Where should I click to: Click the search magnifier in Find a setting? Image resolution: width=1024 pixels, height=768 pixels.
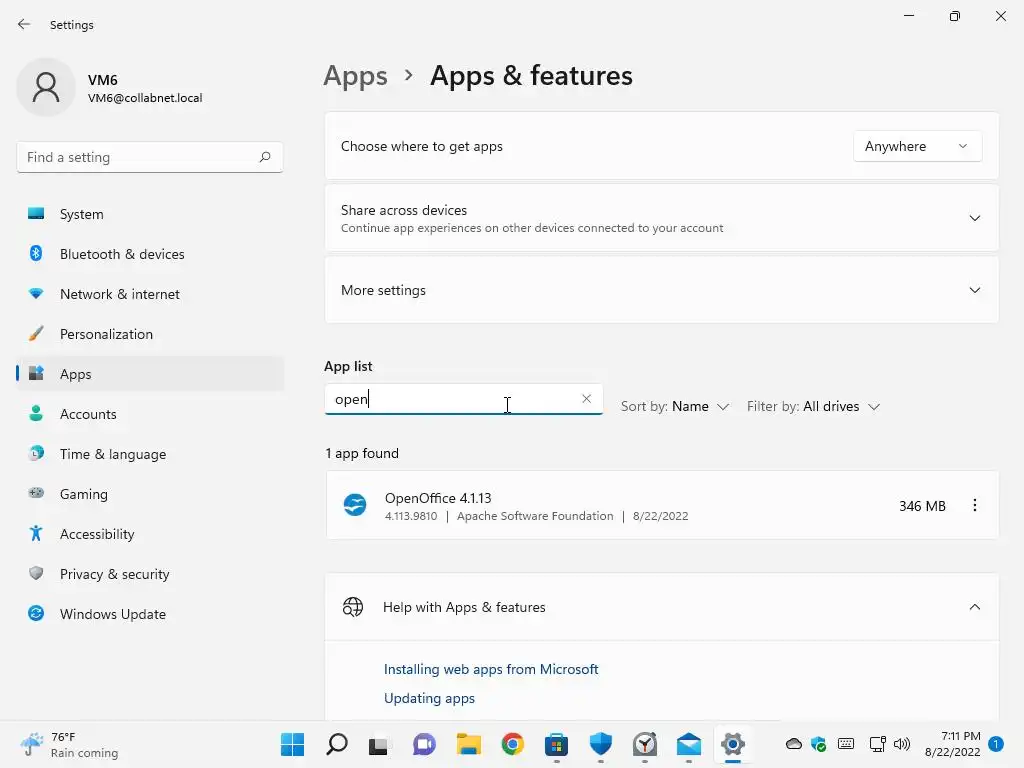coord(265,157)
